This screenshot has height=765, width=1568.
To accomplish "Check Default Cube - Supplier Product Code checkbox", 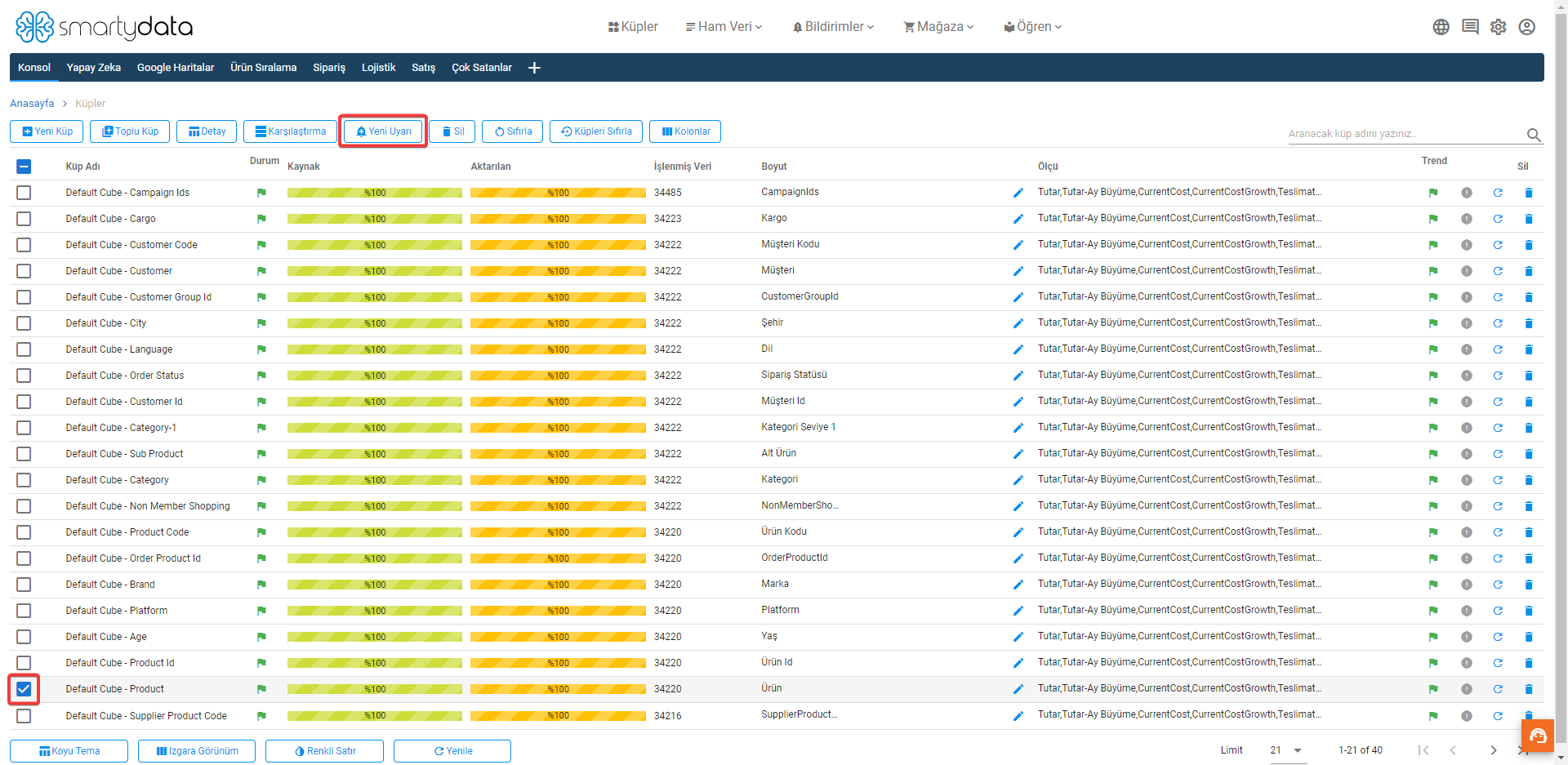I will click(24, 716).
